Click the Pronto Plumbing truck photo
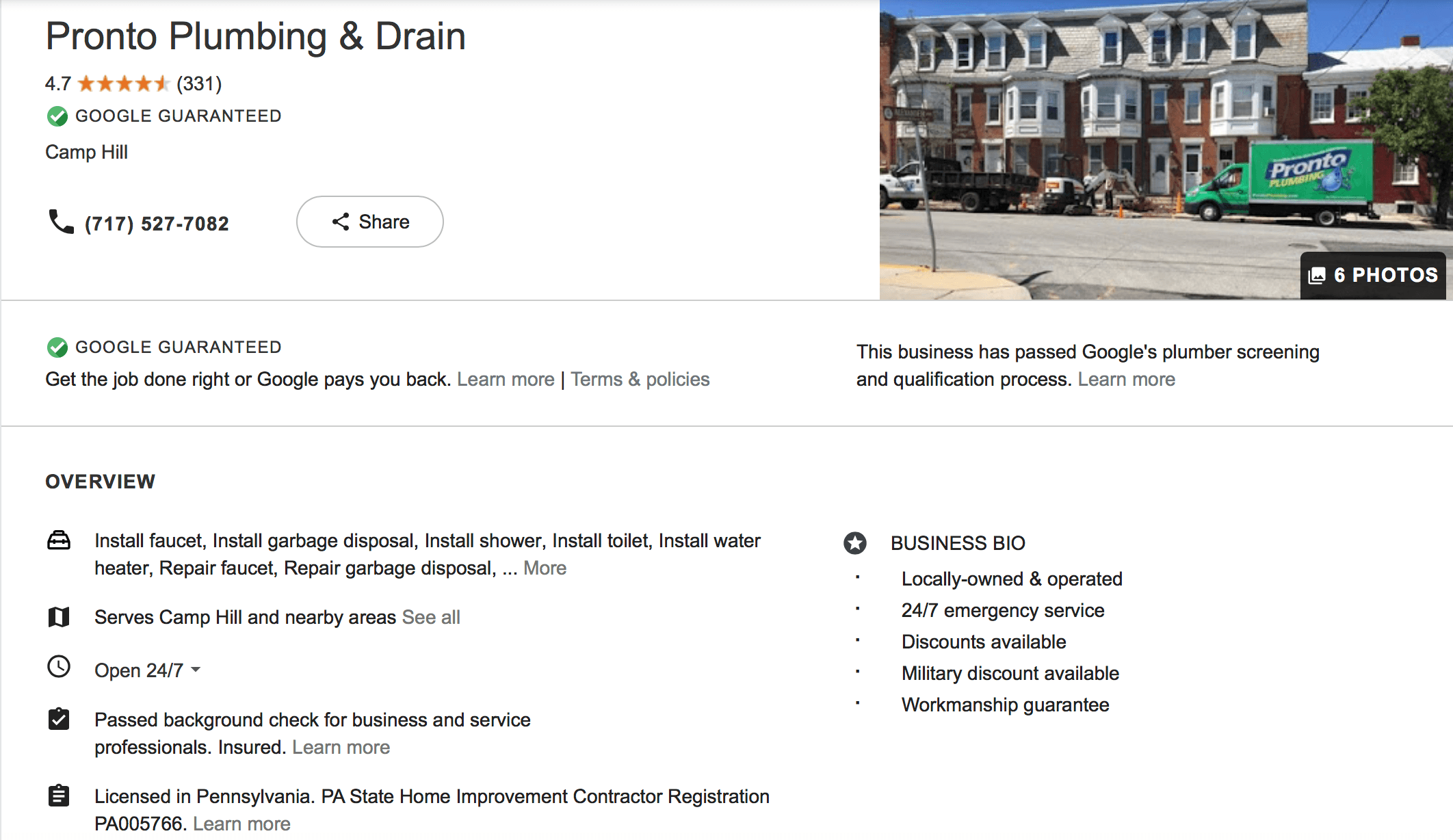The height and width of the screenshot is (840, 1453). coord(1166,150)
